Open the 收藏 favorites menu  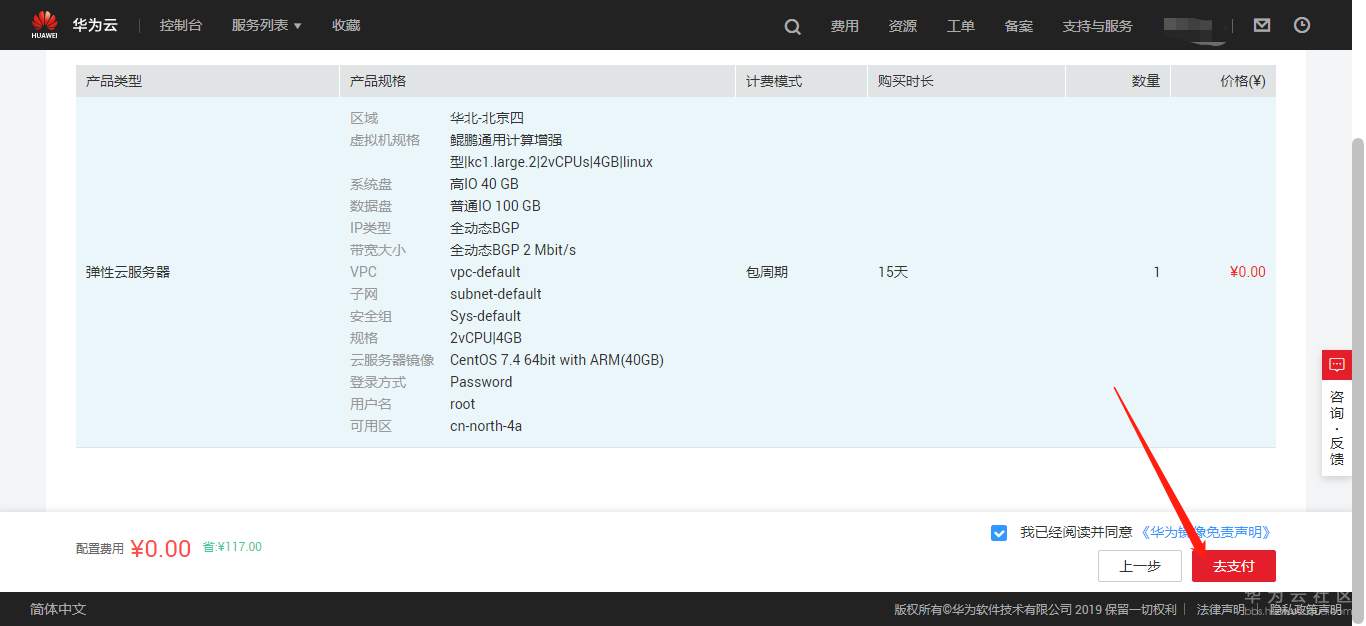pyautogui.click(x=346, y=25)
